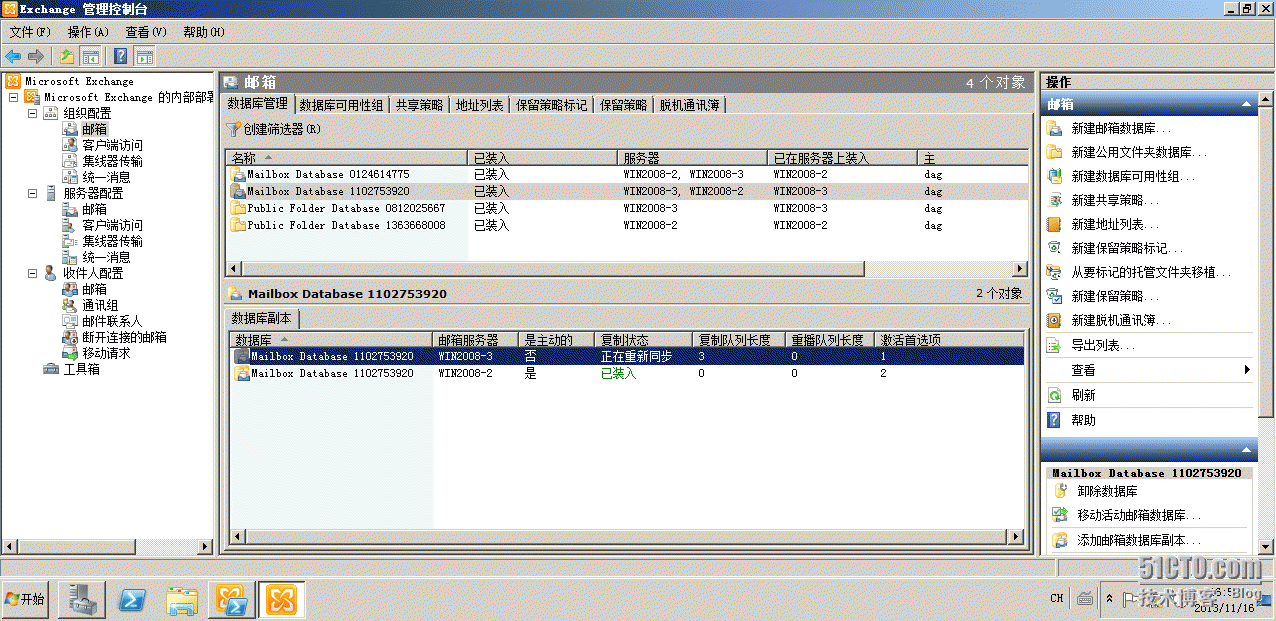Click the database list horizontal scrollbar
Viewport: 1276px width, 621px height.
[627, 269]
